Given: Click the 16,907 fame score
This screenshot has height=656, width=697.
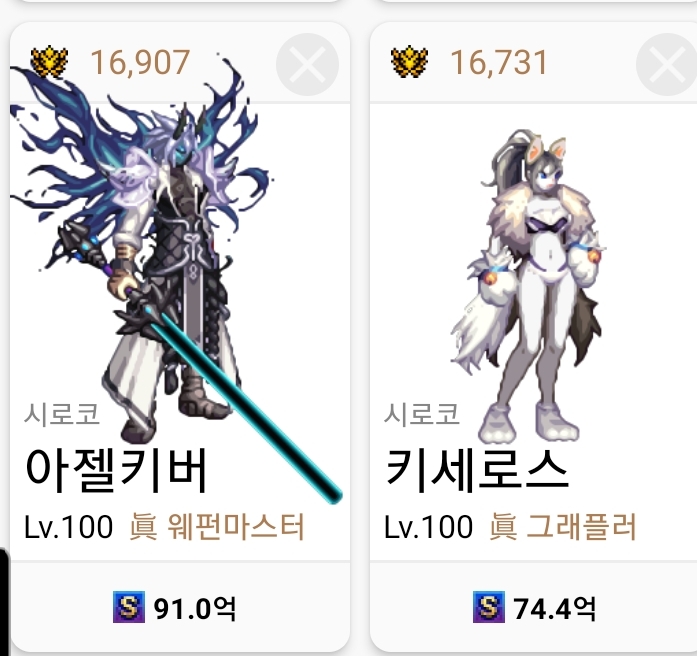Looking at the screenshot, I should coord(140,63).
